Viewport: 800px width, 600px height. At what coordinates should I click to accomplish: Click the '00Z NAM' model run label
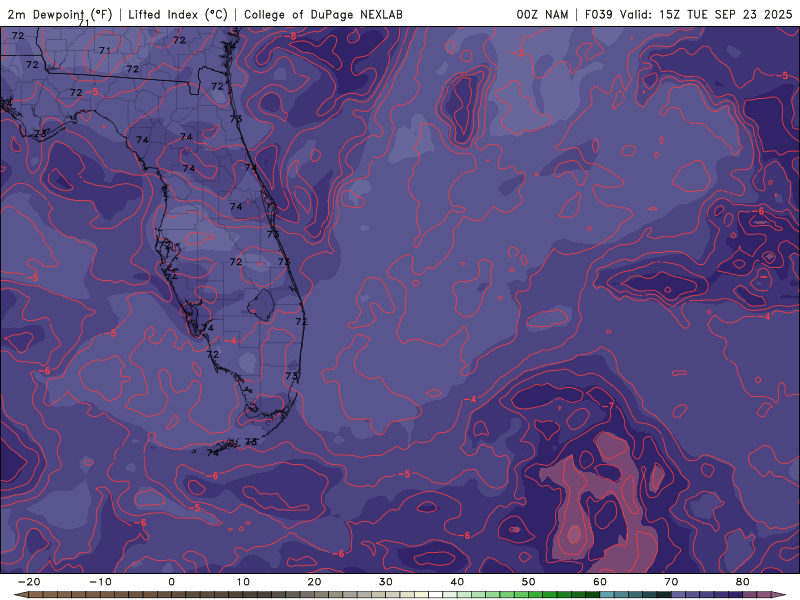[x=542, y=14]
